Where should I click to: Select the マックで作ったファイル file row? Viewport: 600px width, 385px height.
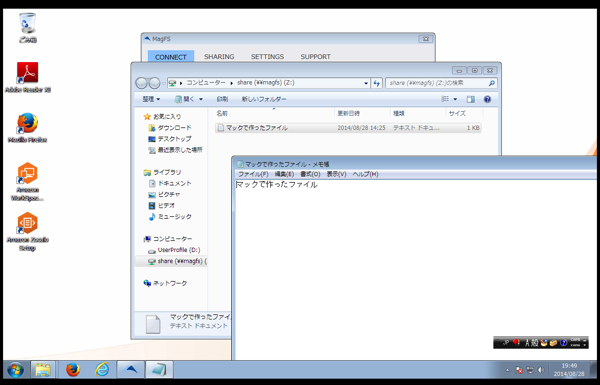pyautogui.click(x=348, y=128)
